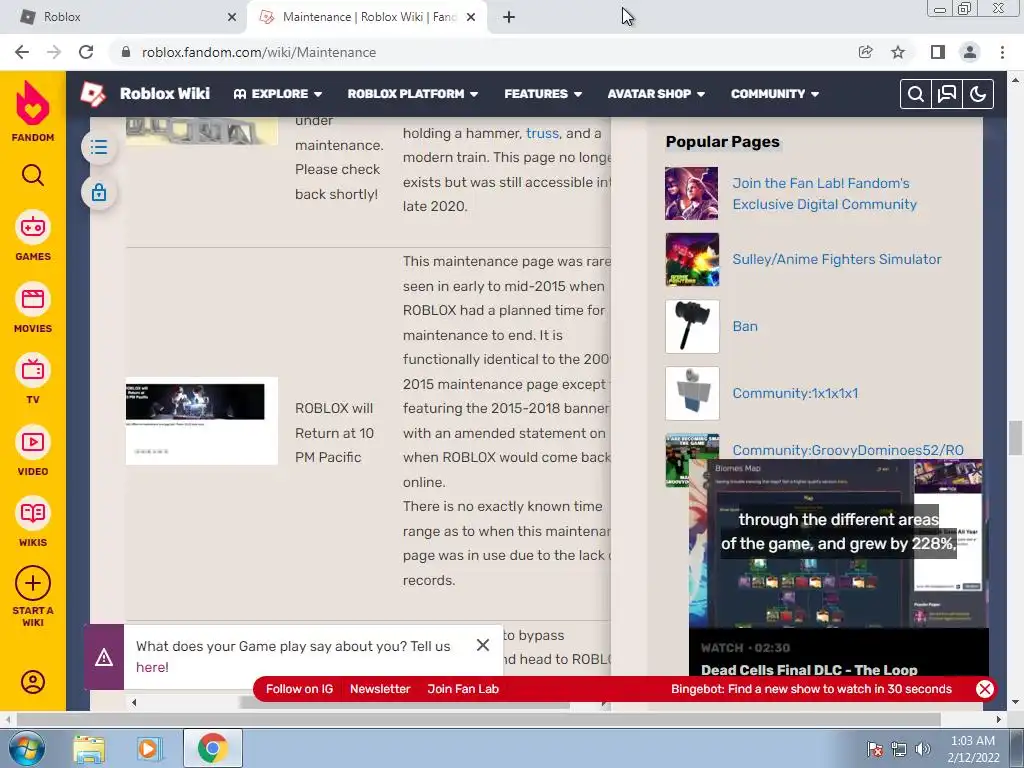Open the volume tray icon

[x=923, y=749]
